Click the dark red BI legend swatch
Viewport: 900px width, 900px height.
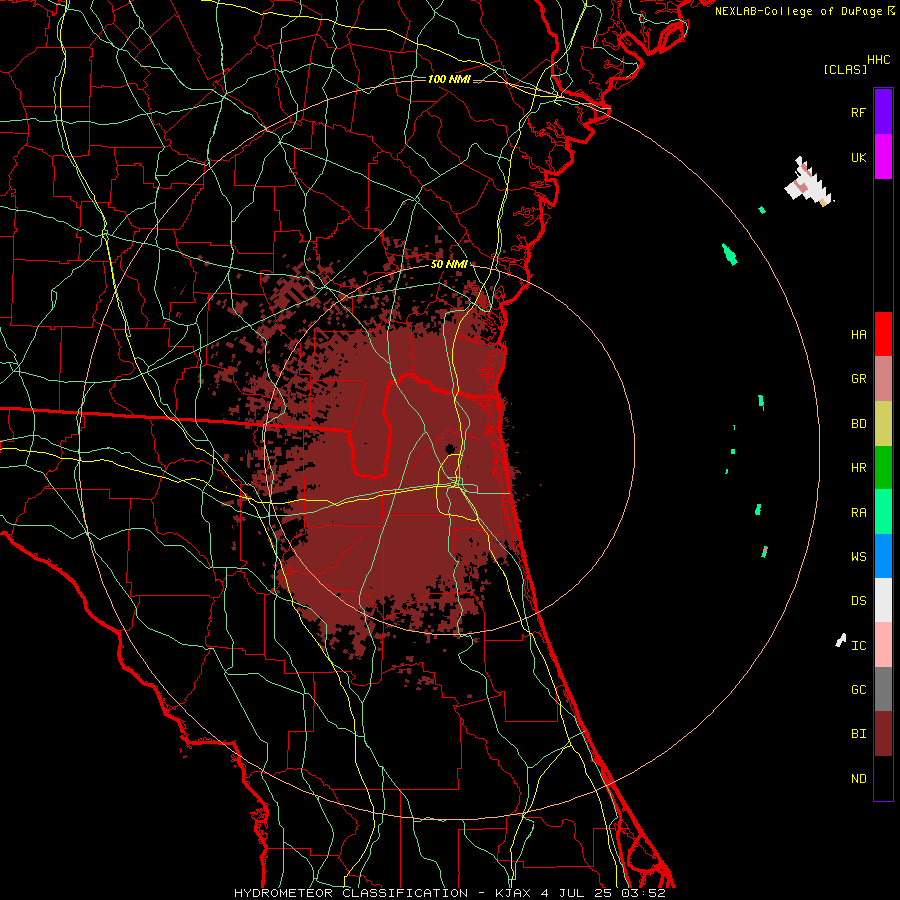coord(883,734)
